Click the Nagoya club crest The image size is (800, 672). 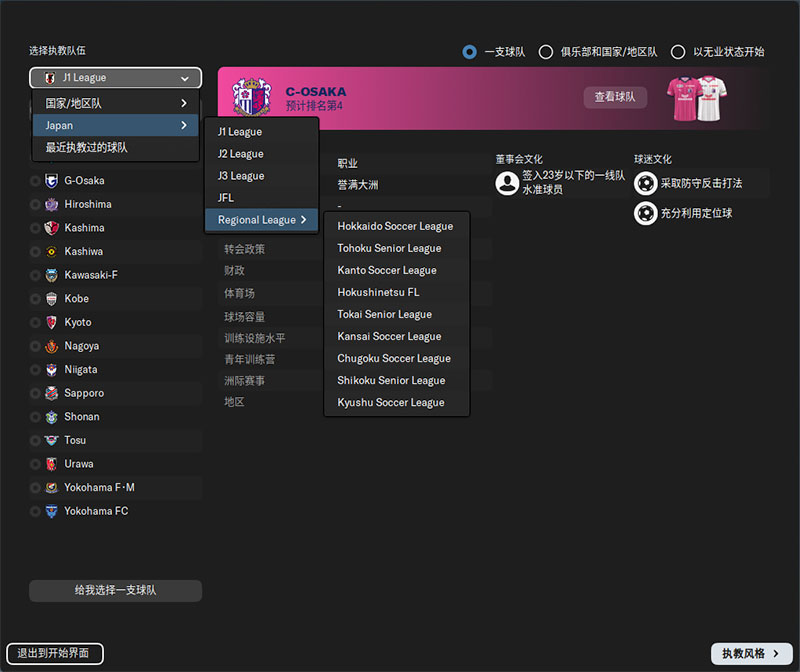click(52, 346)
